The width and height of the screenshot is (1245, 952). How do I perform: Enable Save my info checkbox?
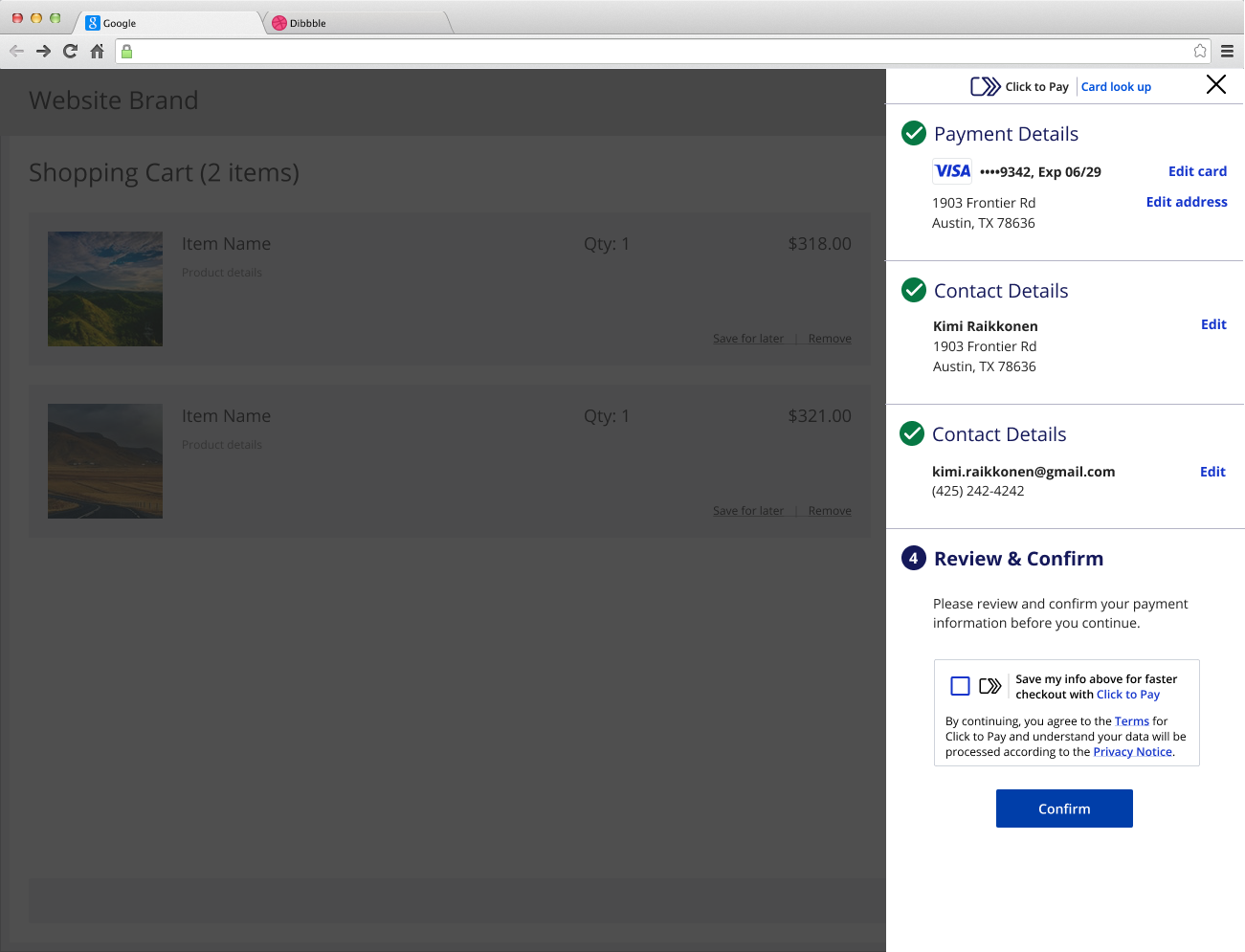pos(960,686)
